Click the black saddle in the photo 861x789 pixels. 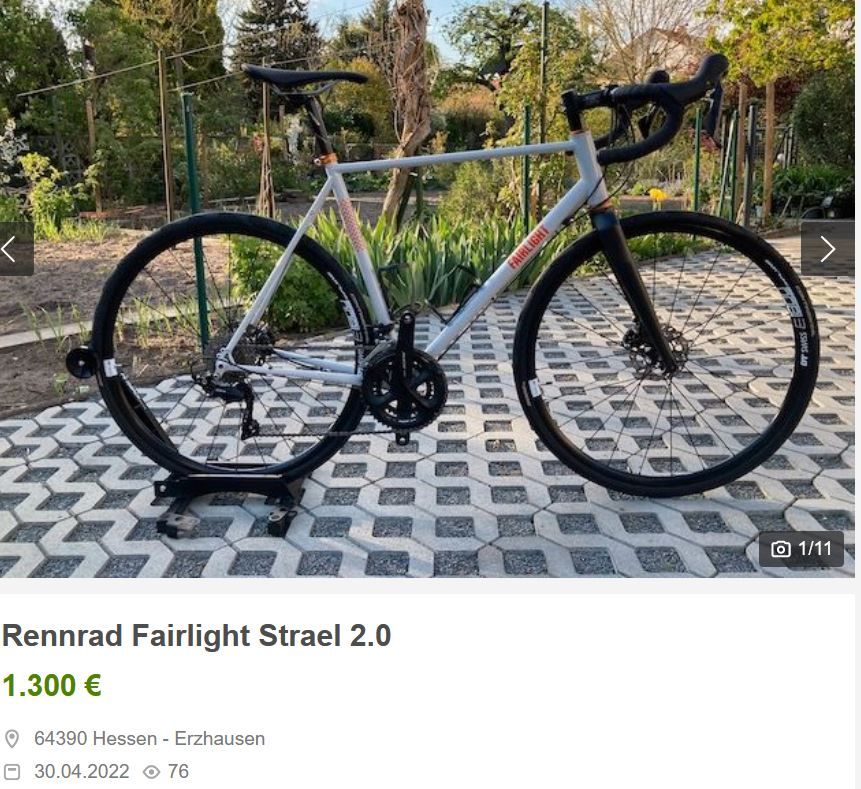click(304, 76)
